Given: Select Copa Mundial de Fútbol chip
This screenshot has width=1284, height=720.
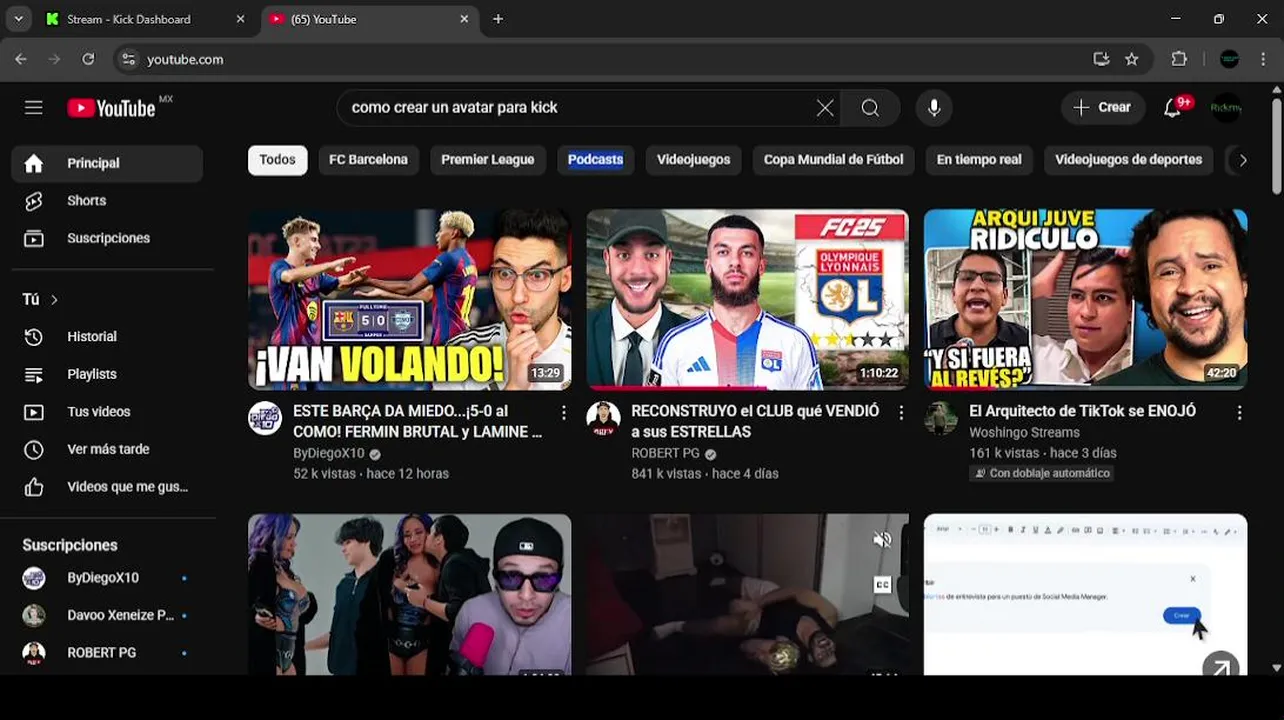Looking at the screenshot, I should point(833,160).
